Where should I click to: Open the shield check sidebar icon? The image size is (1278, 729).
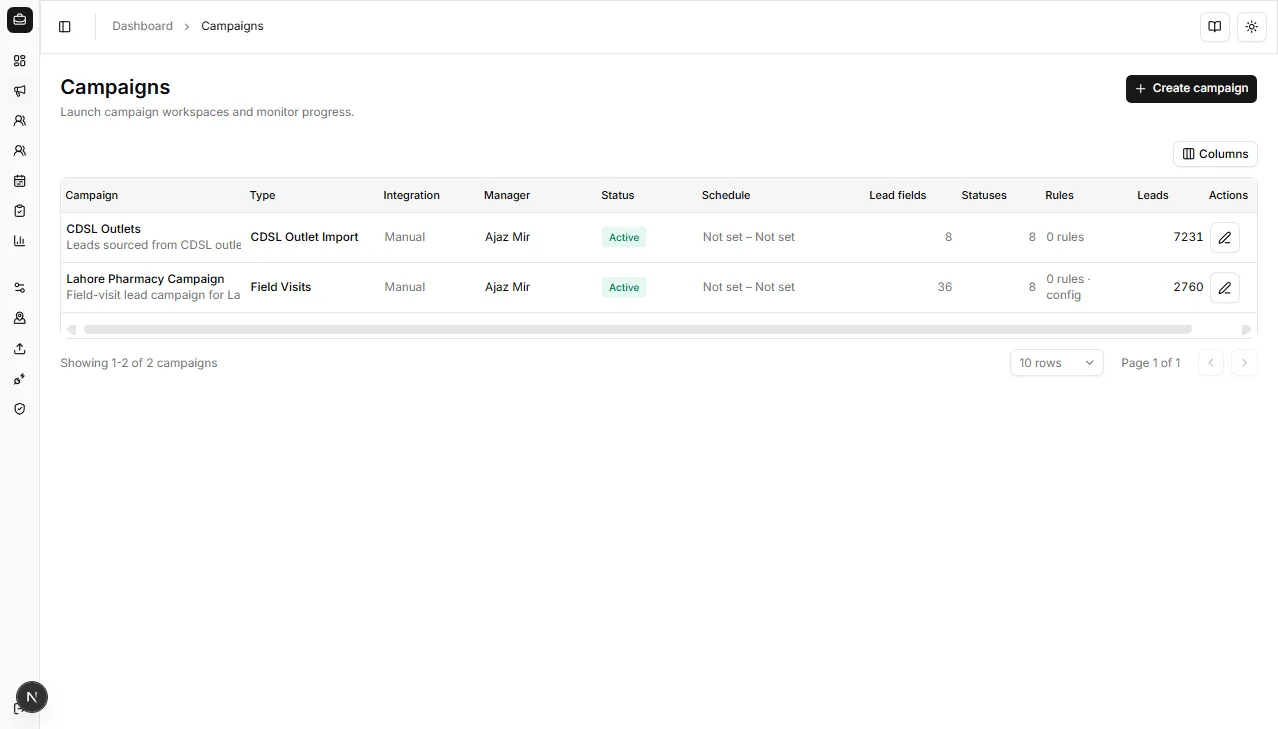19,409
